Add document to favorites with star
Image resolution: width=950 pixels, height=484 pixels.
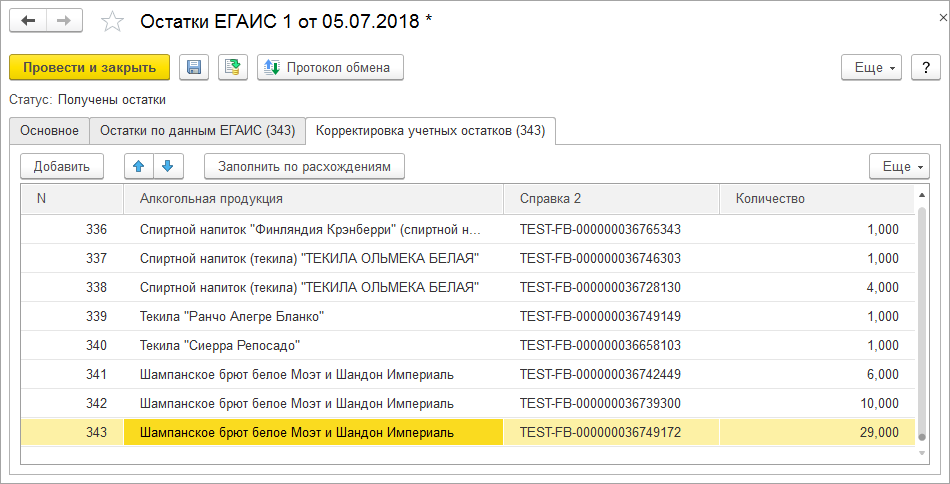(x=113, y=22)
